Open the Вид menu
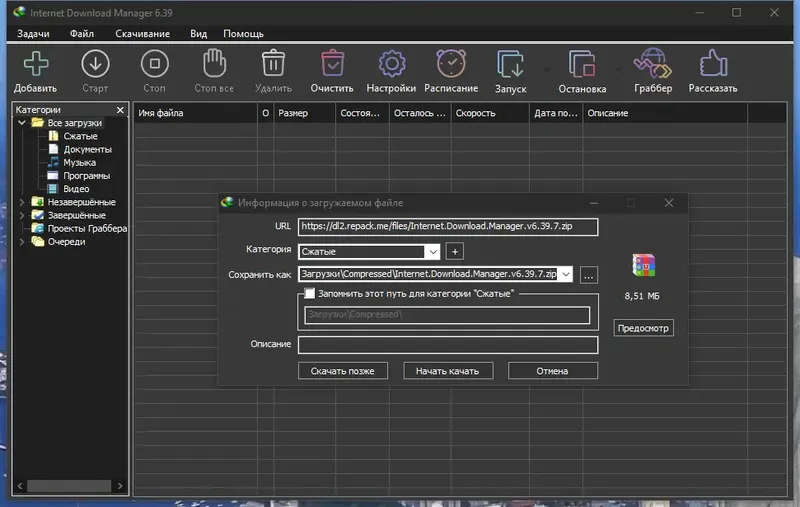This screenshot has height=507, width=800. click(x=198, y=34)
